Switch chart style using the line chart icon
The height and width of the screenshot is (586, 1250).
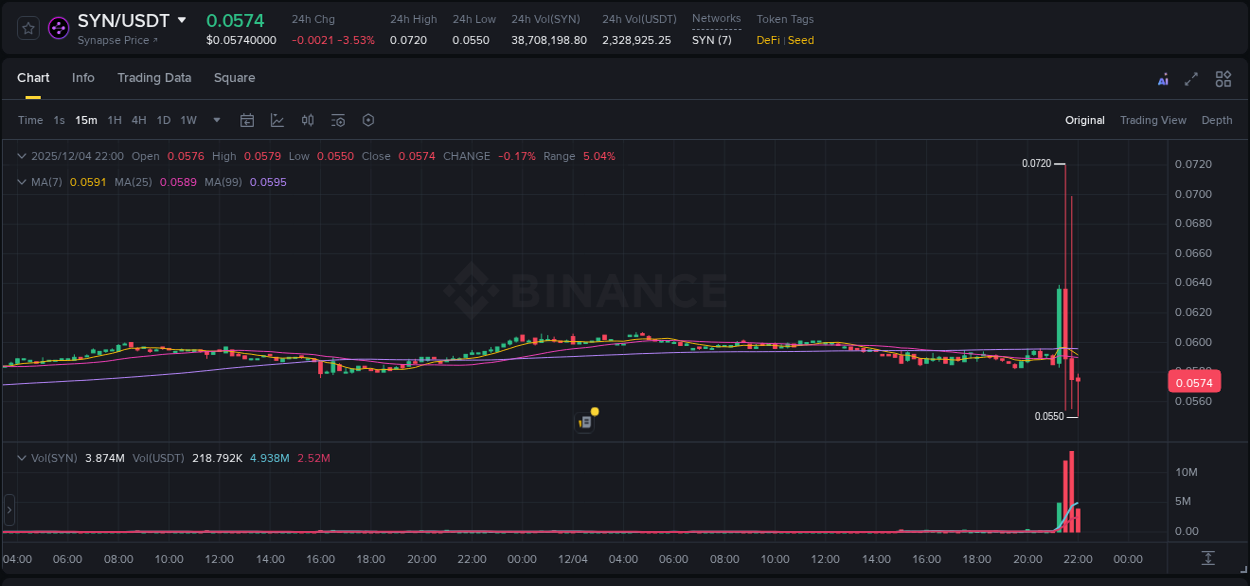pyautogui.click(x=277, y=120)
